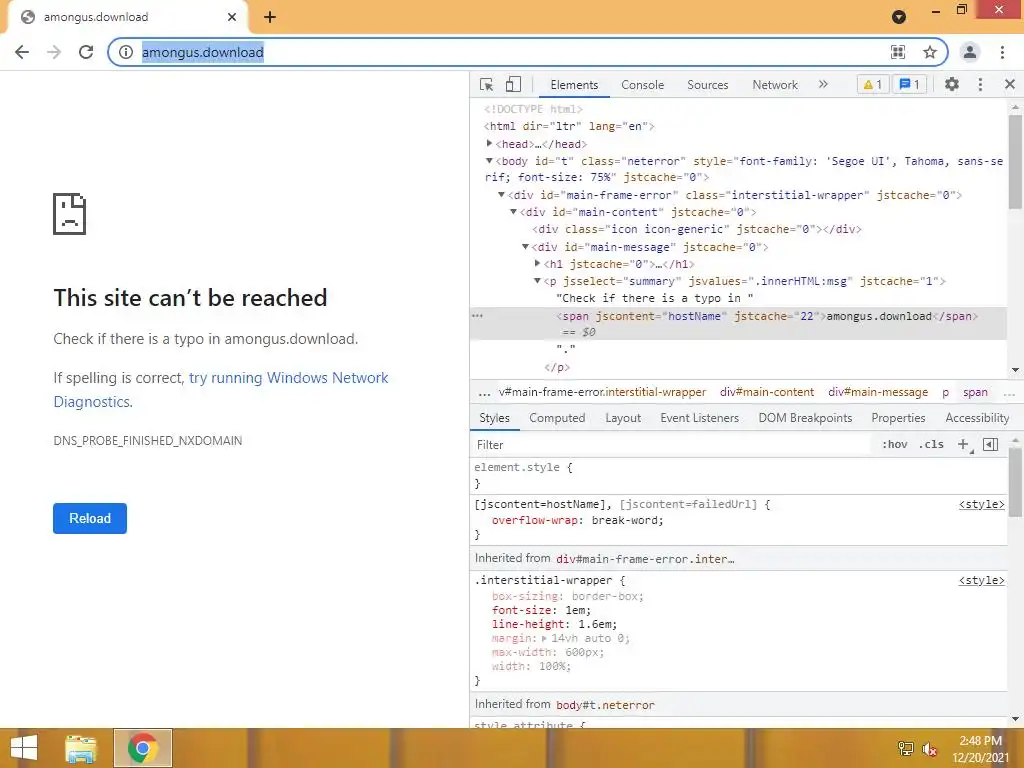Open DevTools customize three-dot menu
This screenshot has width=1024, height=768.
(x=980, y=84)
